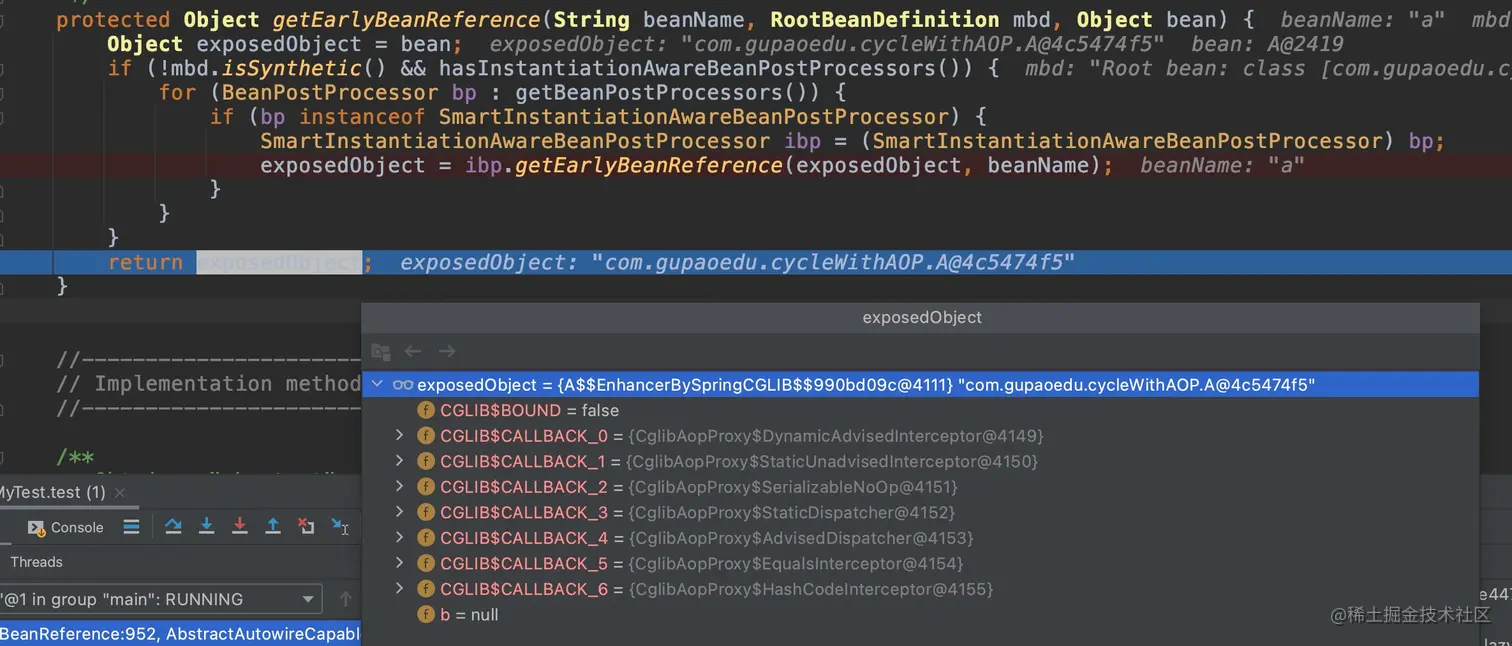Click the red Force Step Into icon
The width and height of the screenshot is (1512, 646).
point(240,526)
